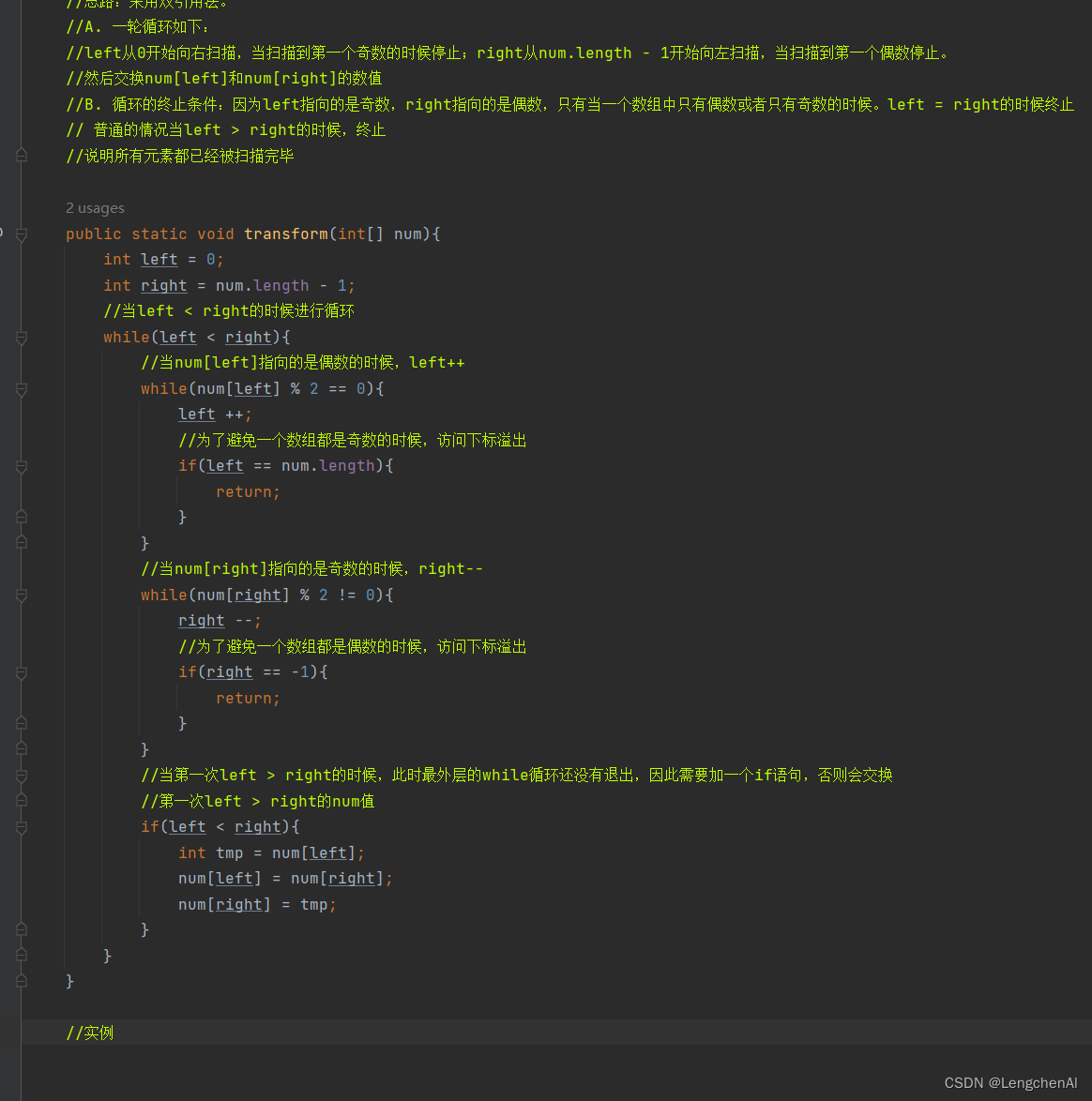Screen dimensions: 1092x1101
Task: Click the return keyword inside the first inner if
Action: (246, 491)
